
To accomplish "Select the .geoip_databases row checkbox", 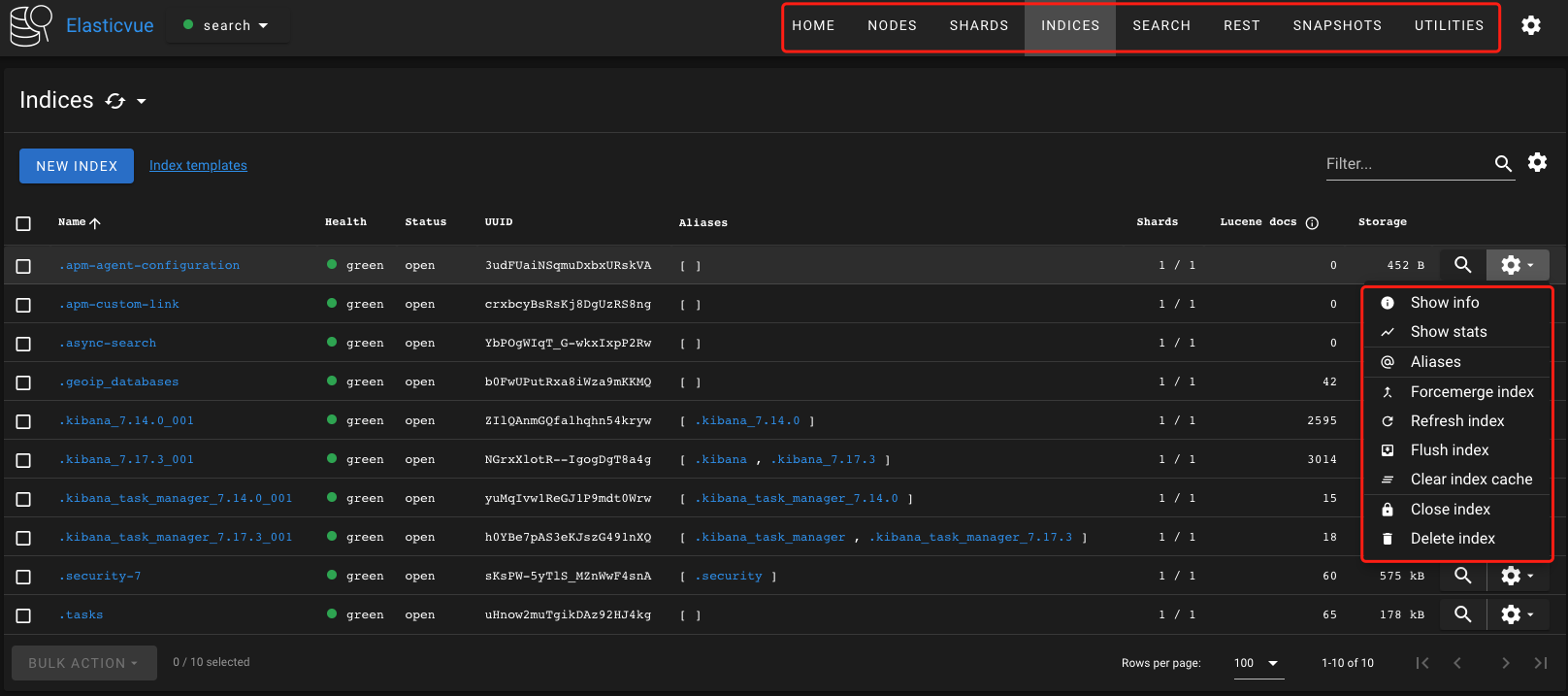I will pos(23,382).
